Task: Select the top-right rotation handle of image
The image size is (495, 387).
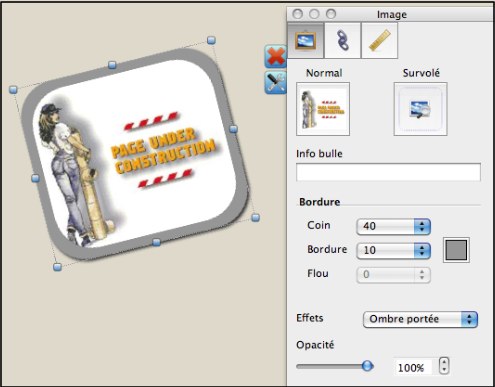Action: pyautogui.click(x=211, y=40)
